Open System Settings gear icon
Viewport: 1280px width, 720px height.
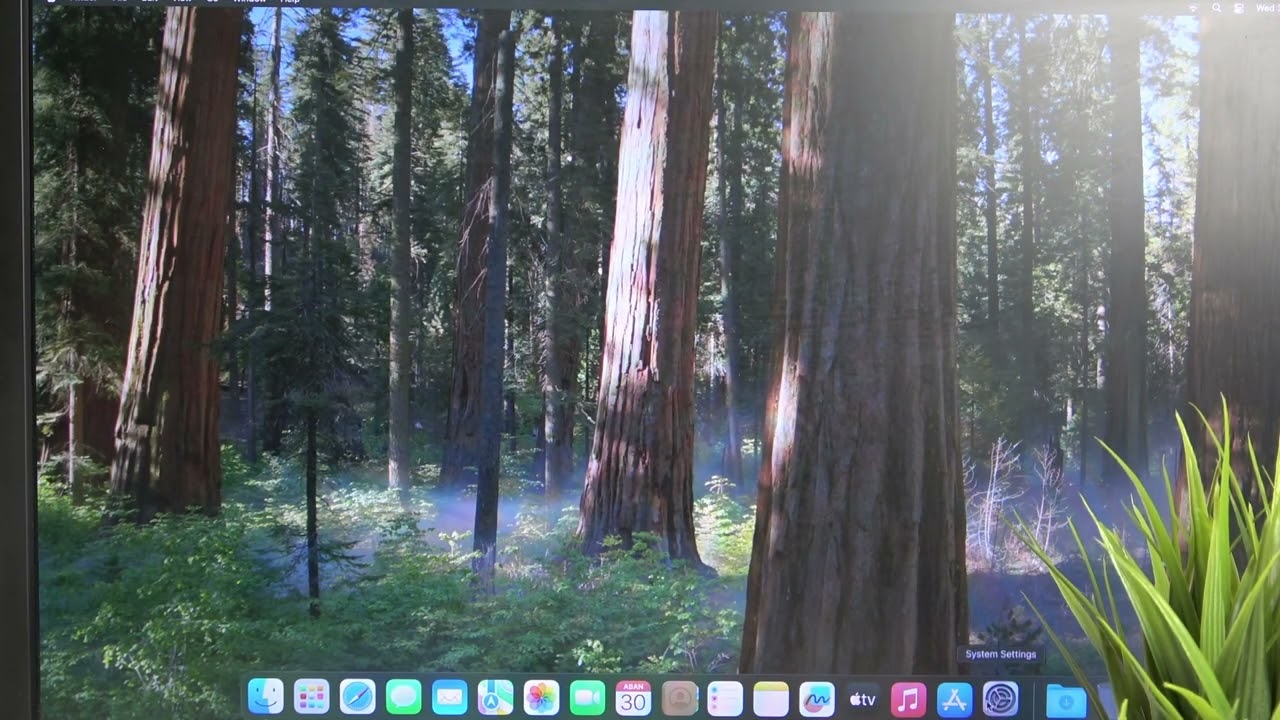click(x=1001, y=699)
